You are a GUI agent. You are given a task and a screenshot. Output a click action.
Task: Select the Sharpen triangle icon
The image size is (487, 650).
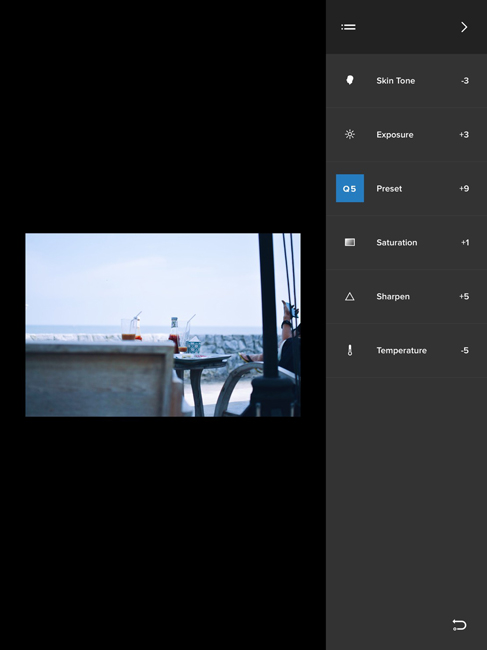pos(350,296)
